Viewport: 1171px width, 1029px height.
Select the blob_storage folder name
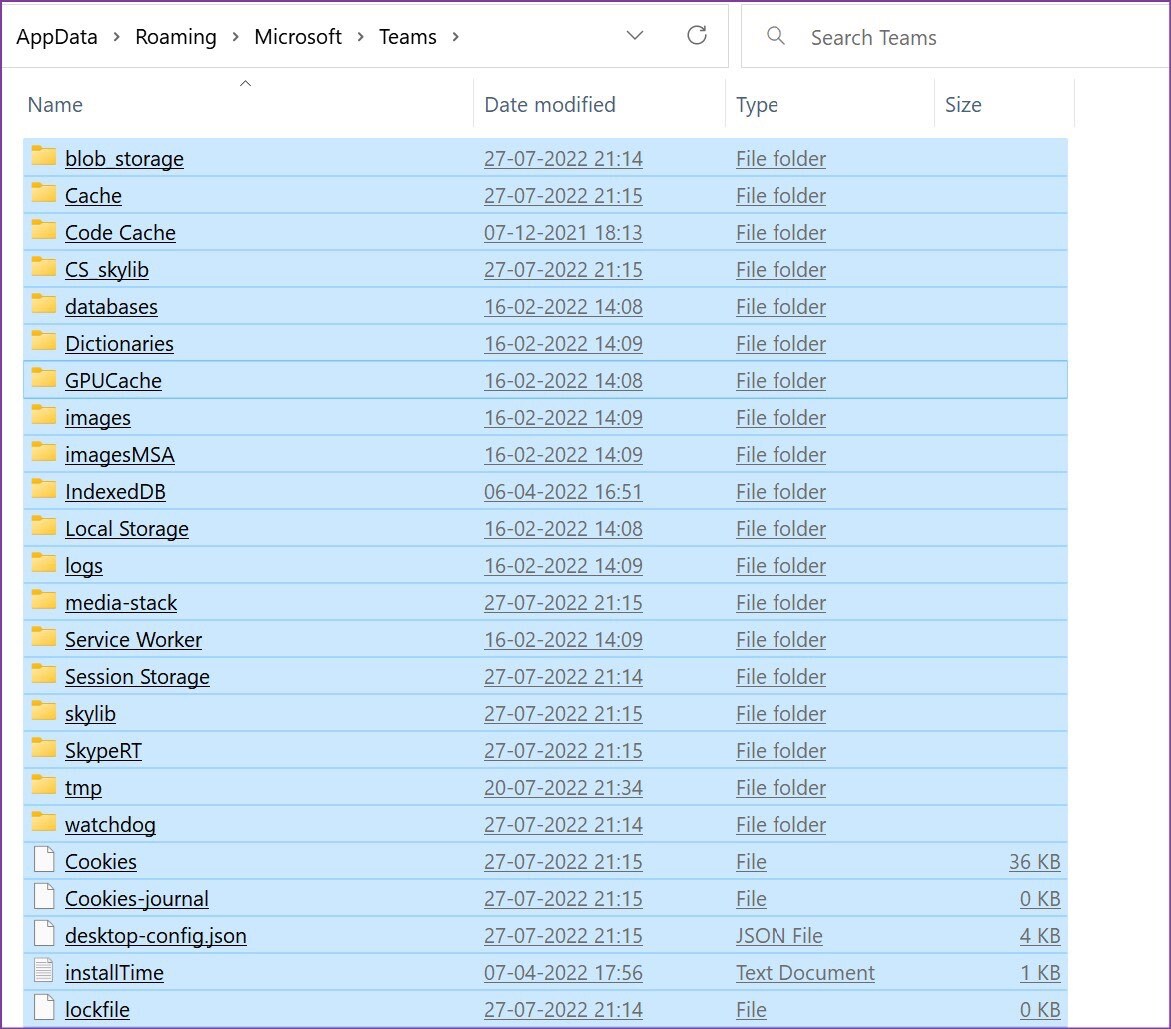[x=124, y=159]
